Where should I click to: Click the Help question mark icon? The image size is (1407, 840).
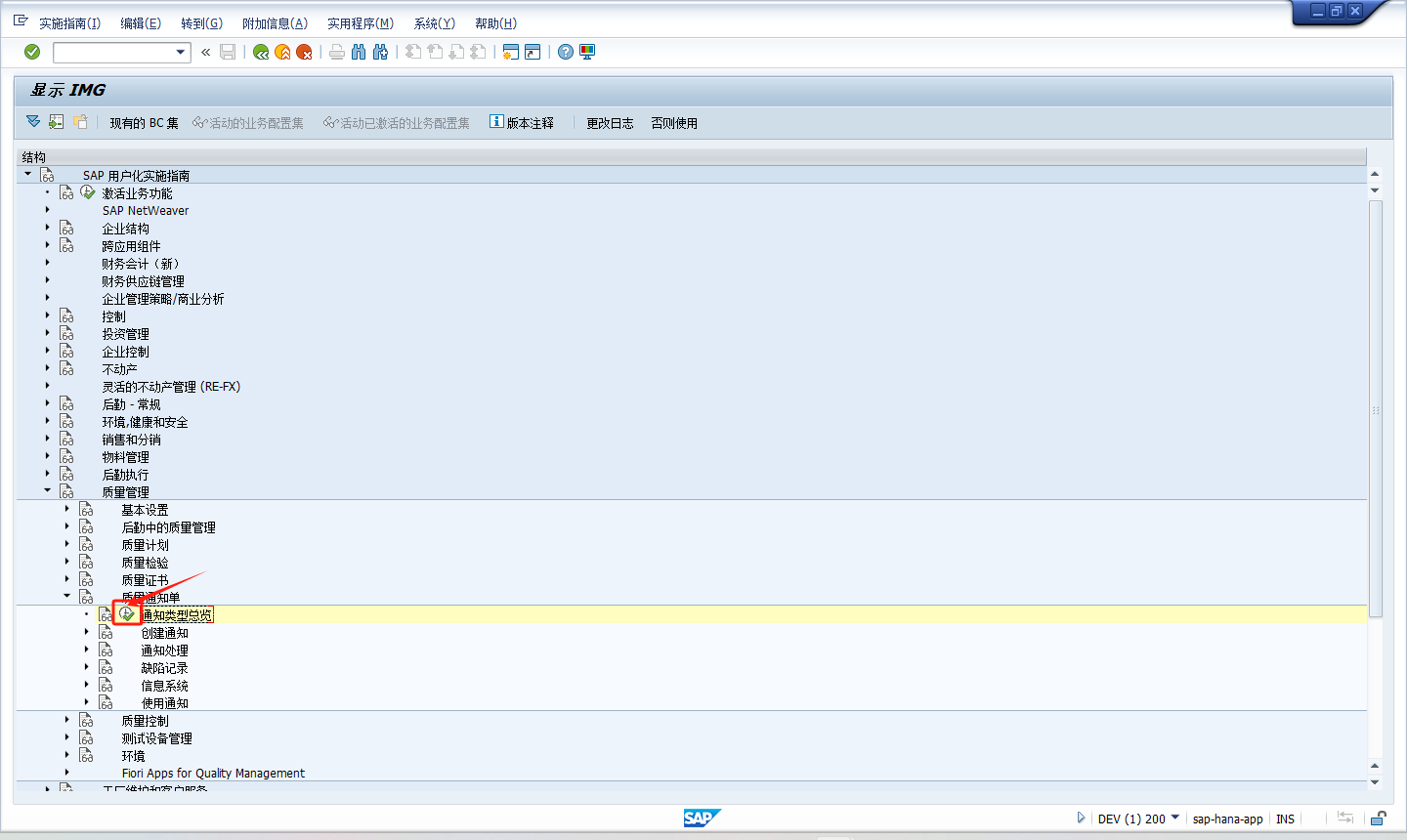point(566,52)
